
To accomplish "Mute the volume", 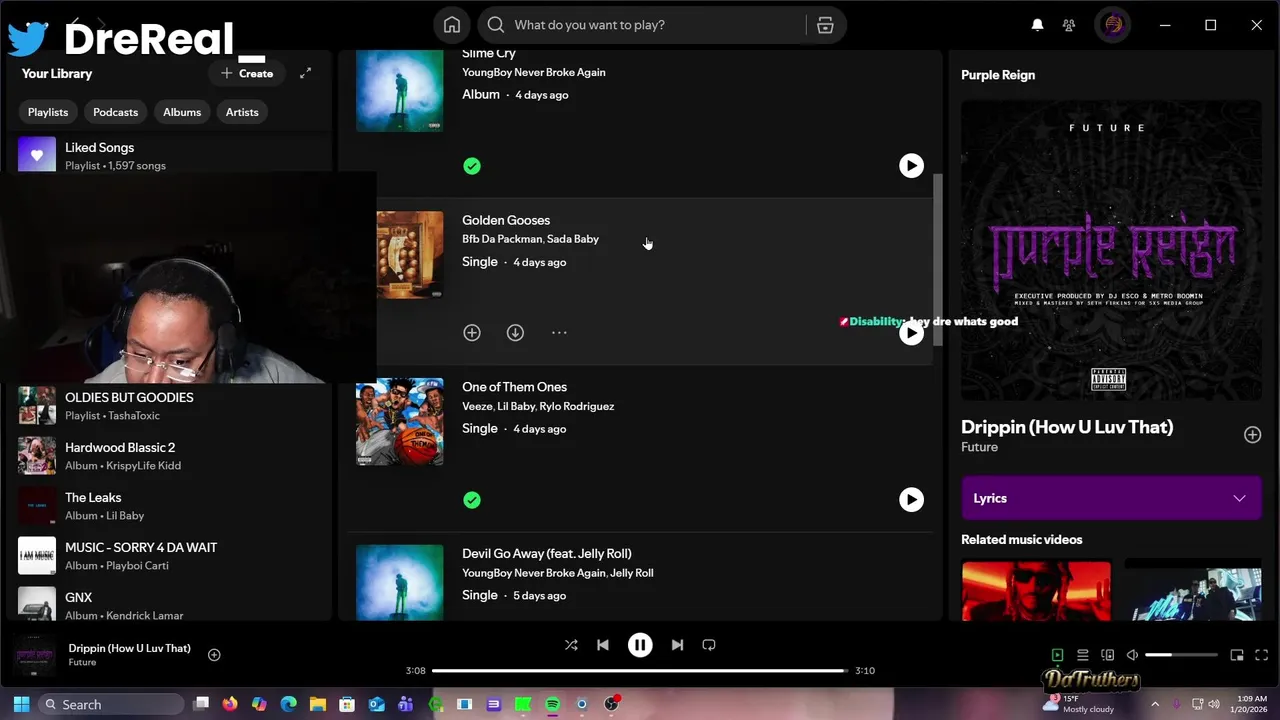I will click(x=1132, y=655).
